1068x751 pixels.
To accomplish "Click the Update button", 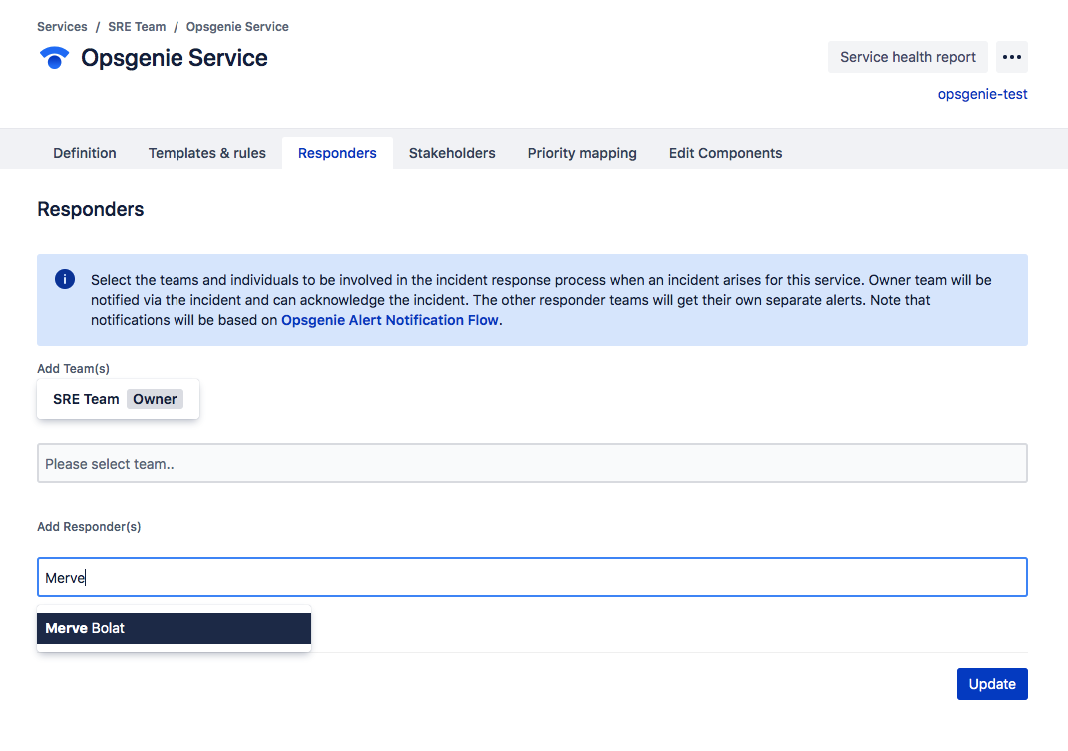I will 992,684.
